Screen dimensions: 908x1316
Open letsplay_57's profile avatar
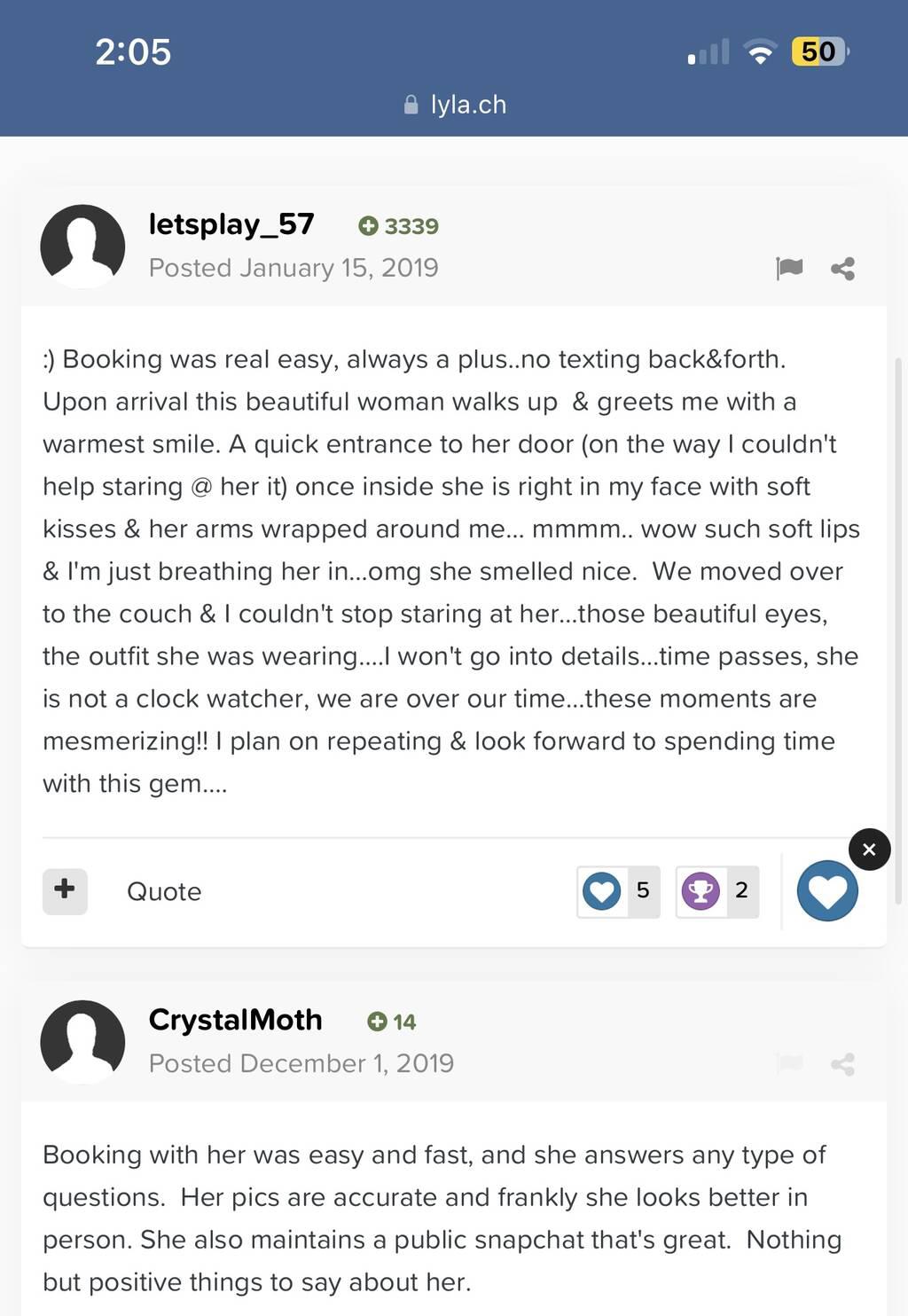pos(82,246)
